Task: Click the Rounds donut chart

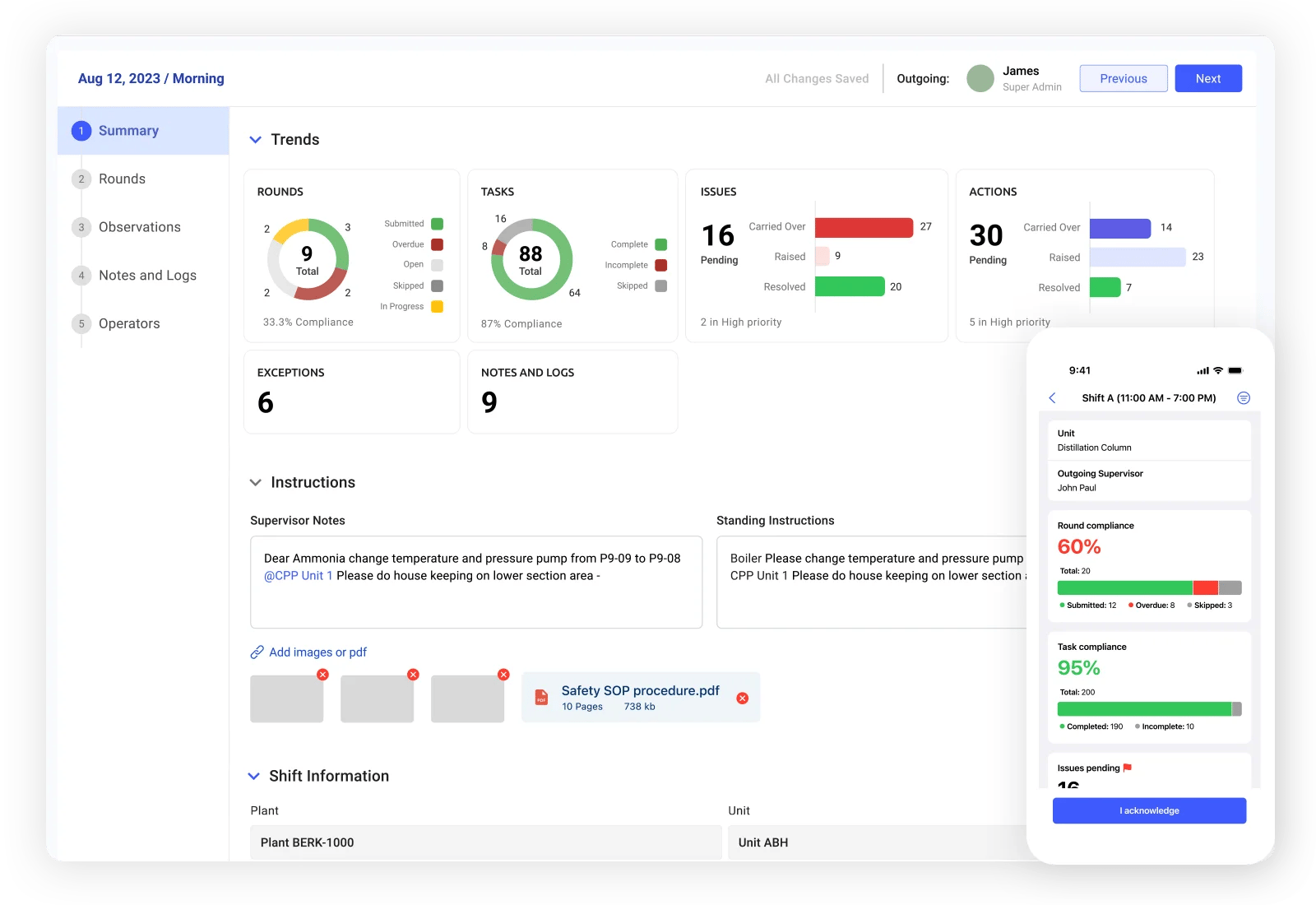Action: (x=308, y=259)
